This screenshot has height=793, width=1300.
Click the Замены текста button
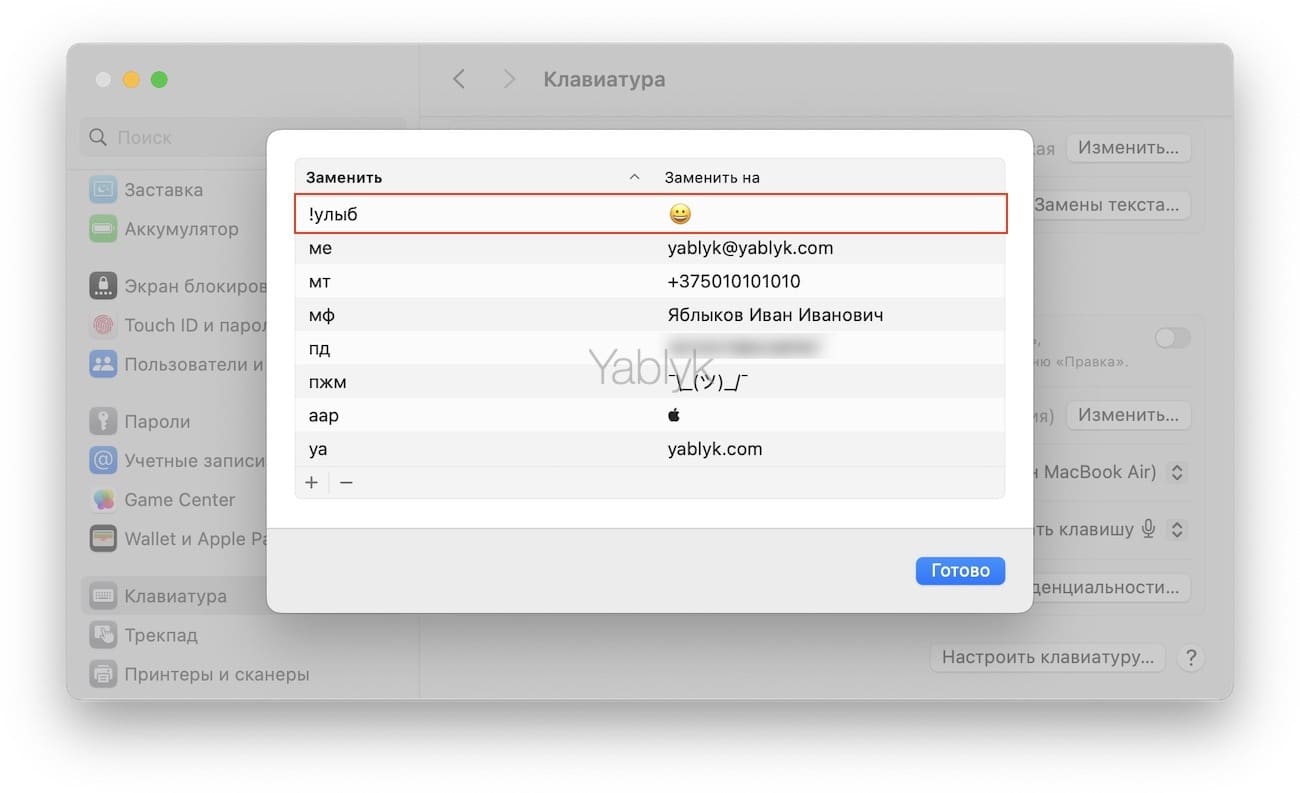pyautogui.click(x=1111, y=205)
